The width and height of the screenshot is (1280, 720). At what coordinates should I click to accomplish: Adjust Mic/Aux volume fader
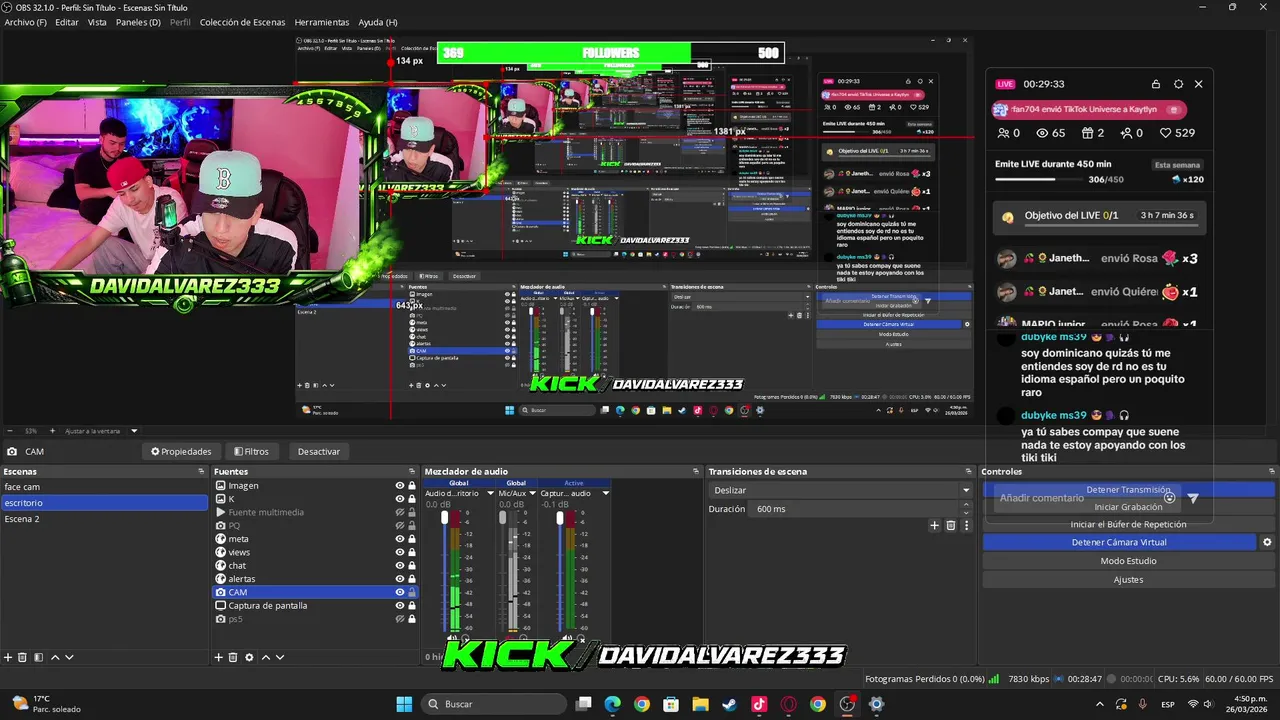point(503,519)
